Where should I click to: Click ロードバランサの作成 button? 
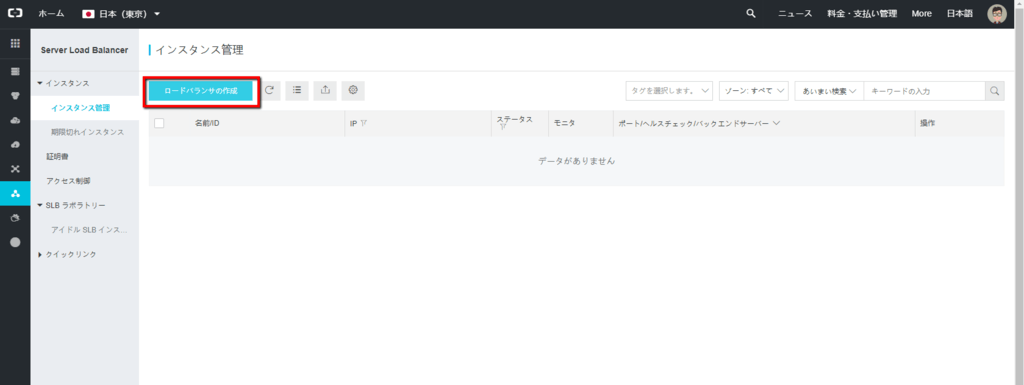(x=200, y=91)
